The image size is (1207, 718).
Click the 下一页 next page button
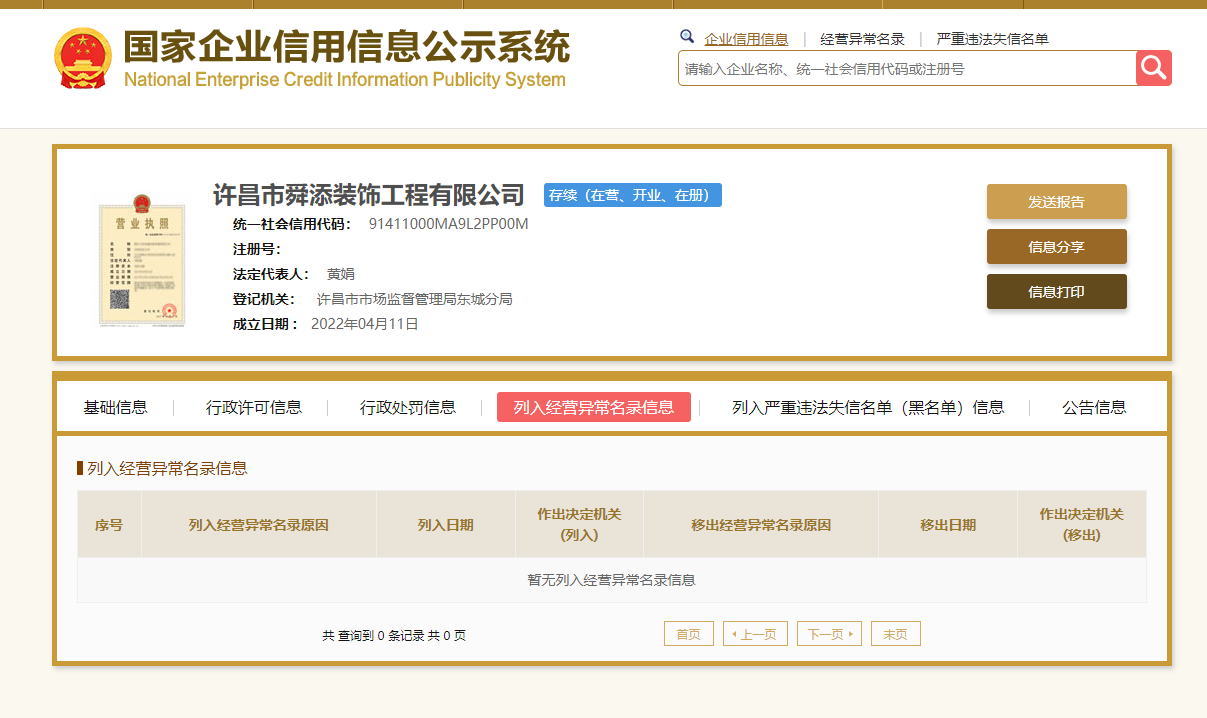click(x=829, y=634)
